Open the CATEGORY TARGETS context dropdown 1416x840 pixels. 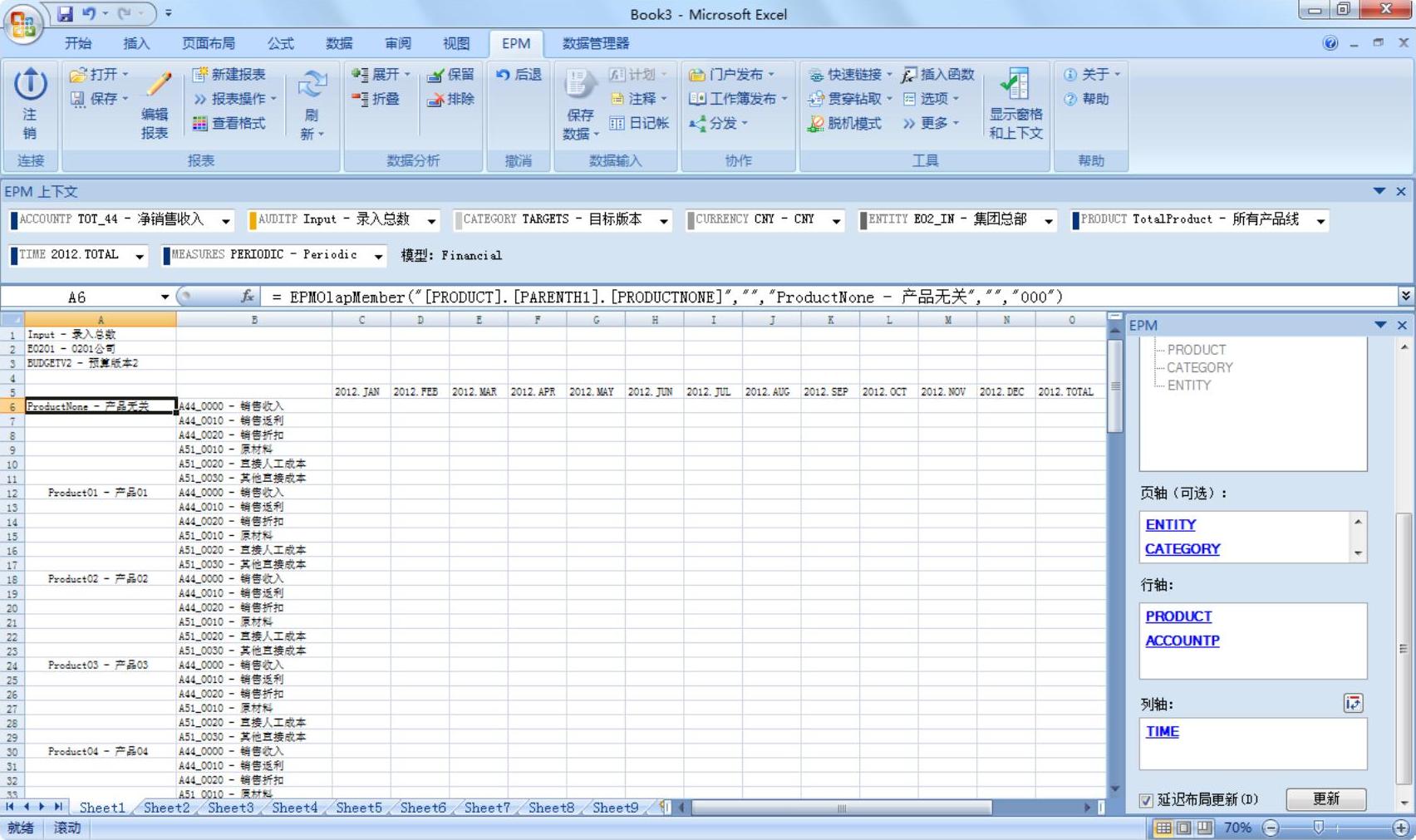point(663,220)
